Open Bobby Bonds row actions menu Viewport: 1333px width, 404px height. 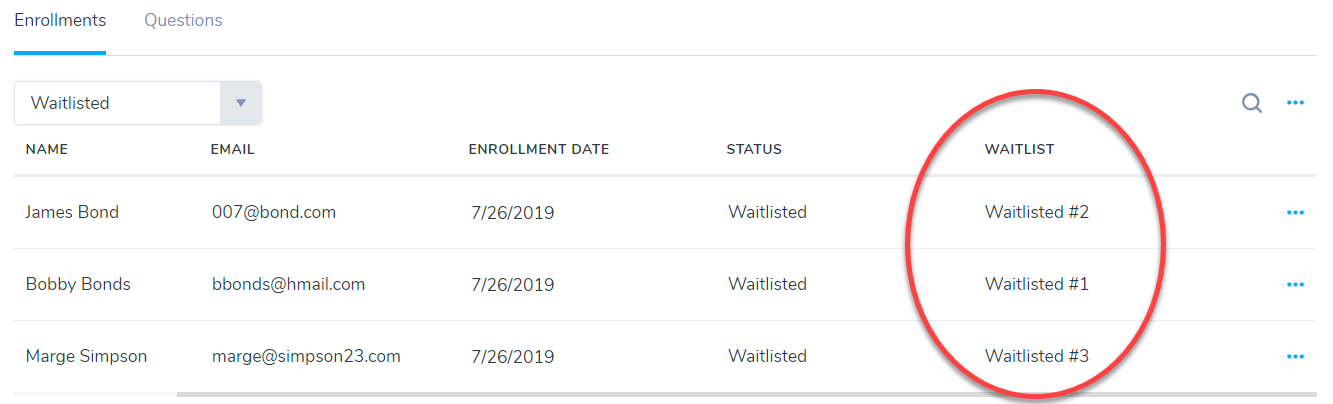(1295, 284)
